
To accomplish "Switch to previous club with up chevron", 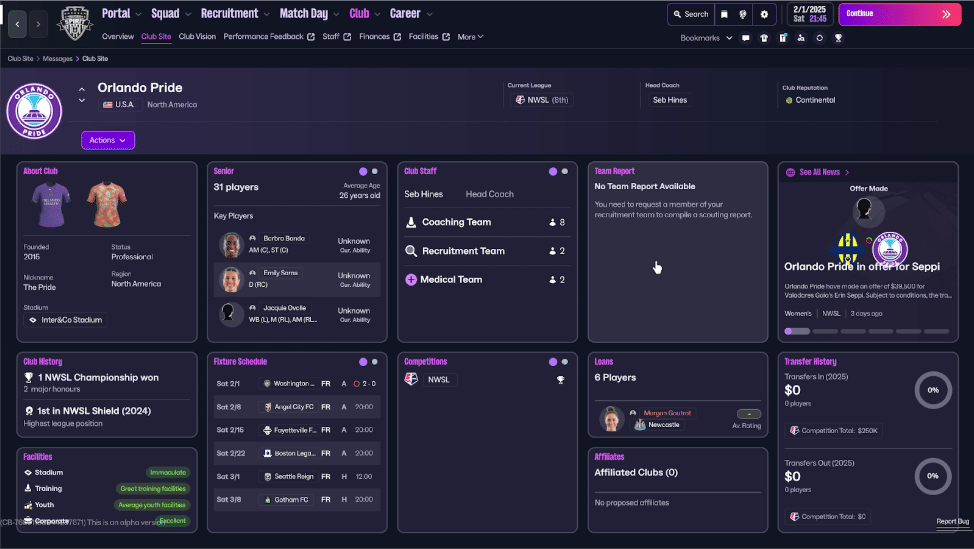I will coord(82,90).
